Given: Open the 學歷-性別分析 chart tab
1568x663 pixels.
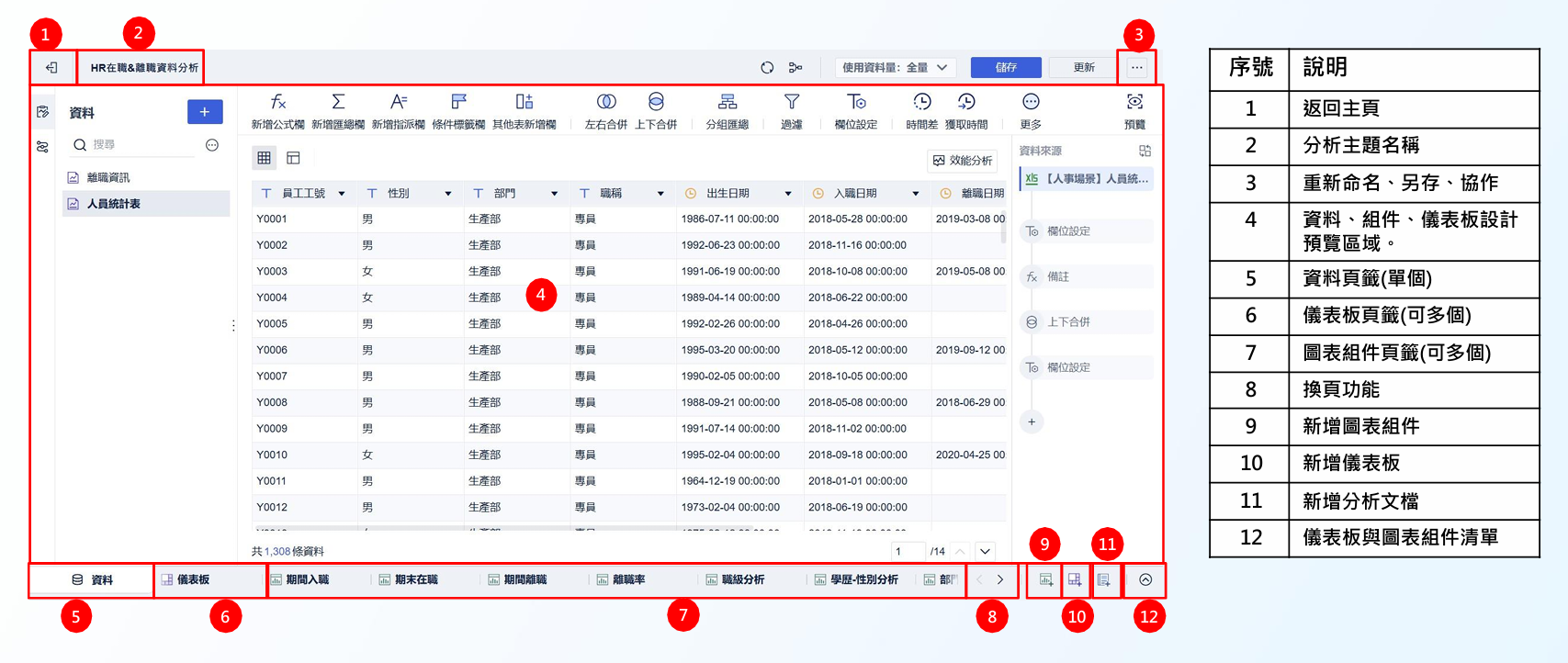Looking at the screenshot, I should pyautogui.click(x=856, y=580).
